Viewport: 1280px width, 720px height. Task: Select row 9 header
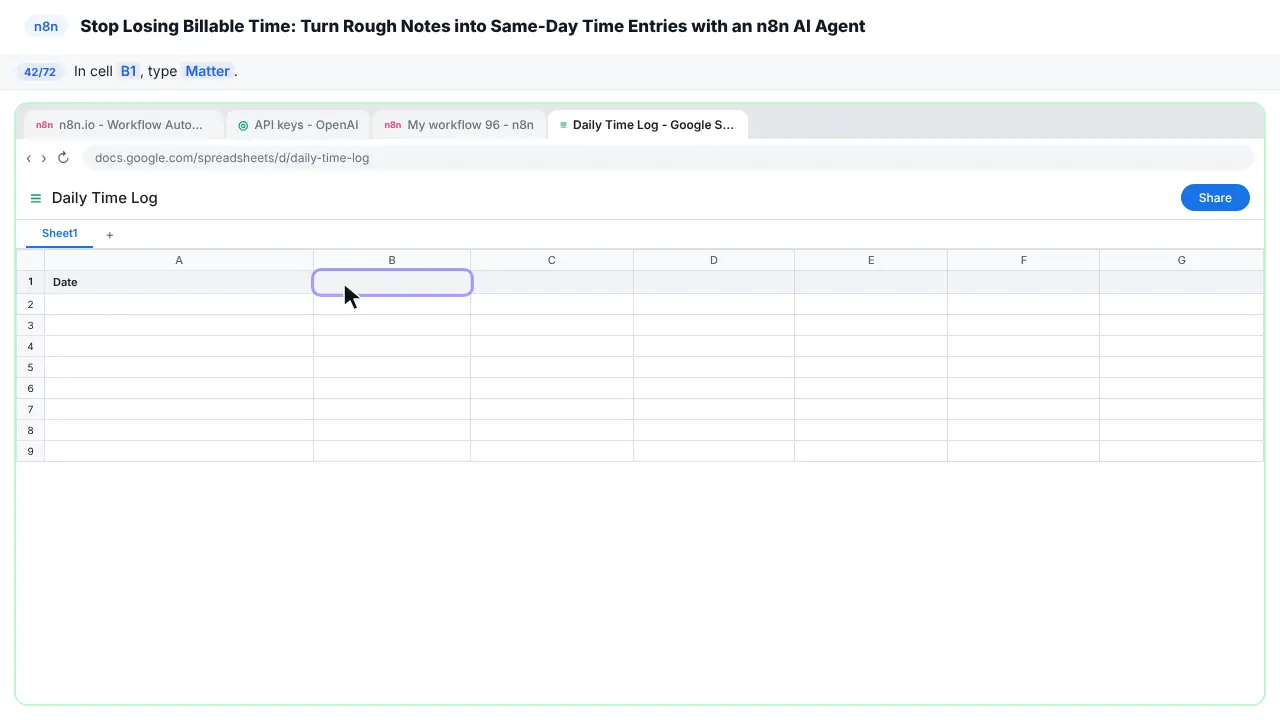[31, 451]
